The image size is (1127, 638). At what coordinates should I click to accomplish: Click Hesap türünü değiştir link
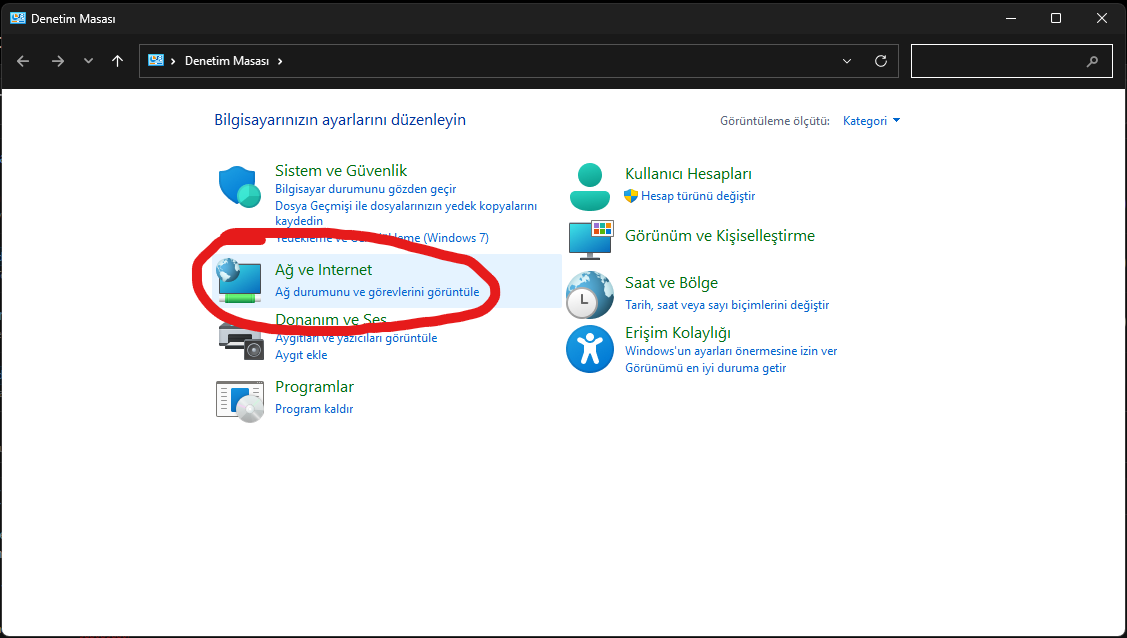pos(698,196)
